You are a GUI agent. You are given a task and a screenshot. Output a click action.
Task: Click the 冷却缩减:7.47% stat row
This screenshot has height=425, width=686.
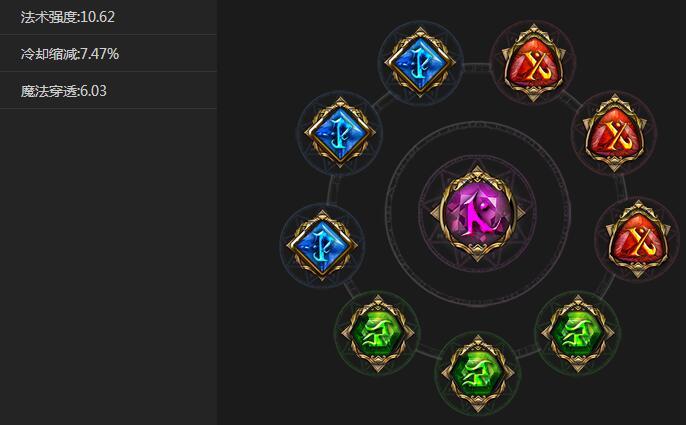pos(108,53)
